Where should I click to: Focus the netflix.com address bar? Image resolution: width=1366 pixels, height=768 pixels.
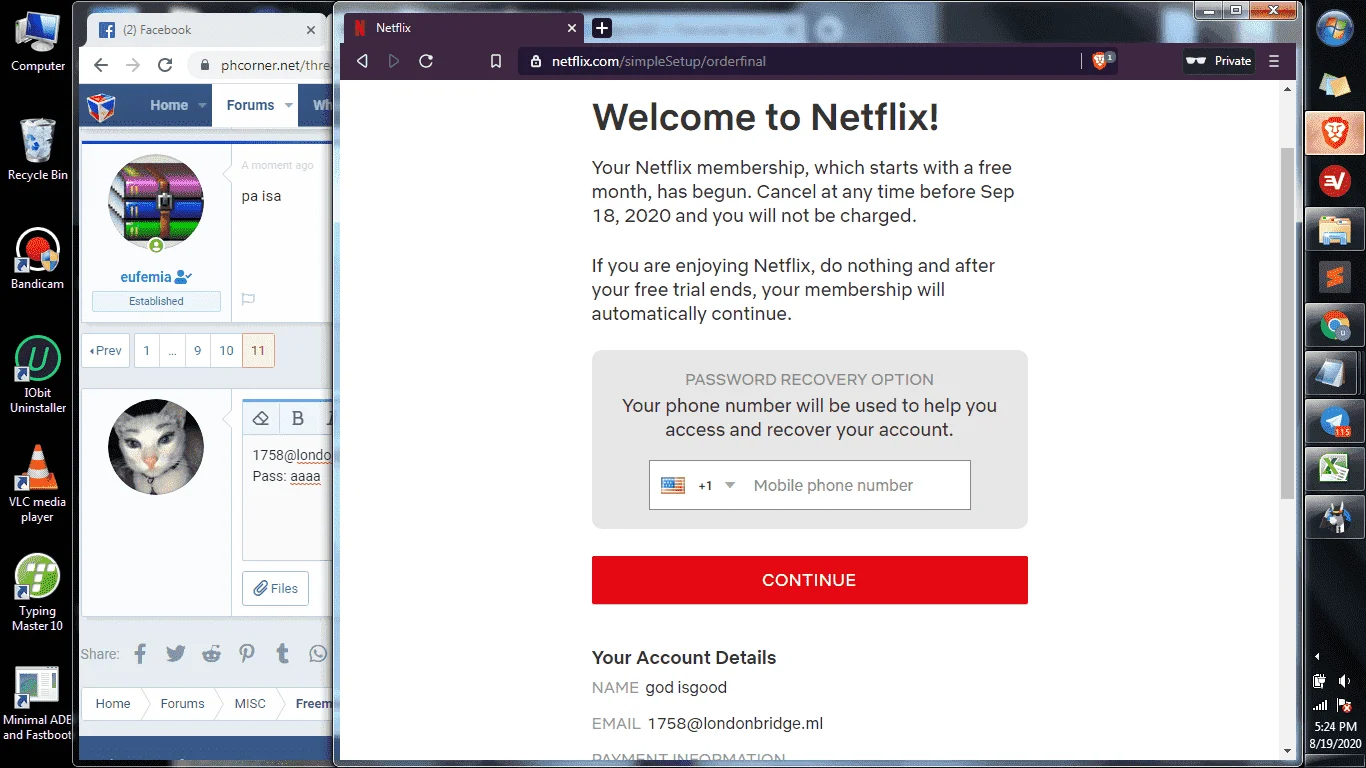click(x=800, y=61)
